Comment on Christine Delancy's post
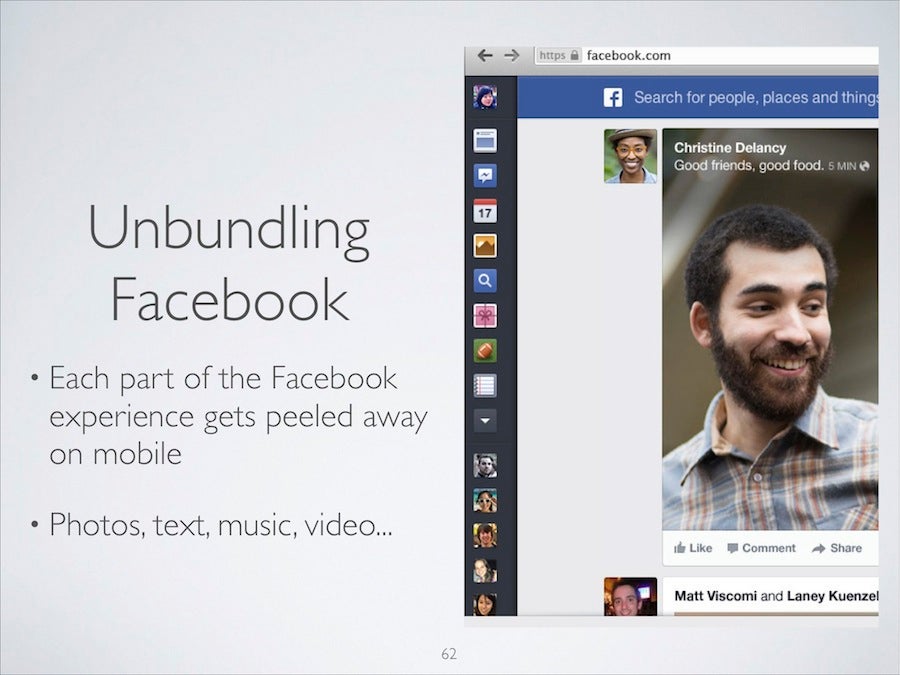 pos(761,548)
